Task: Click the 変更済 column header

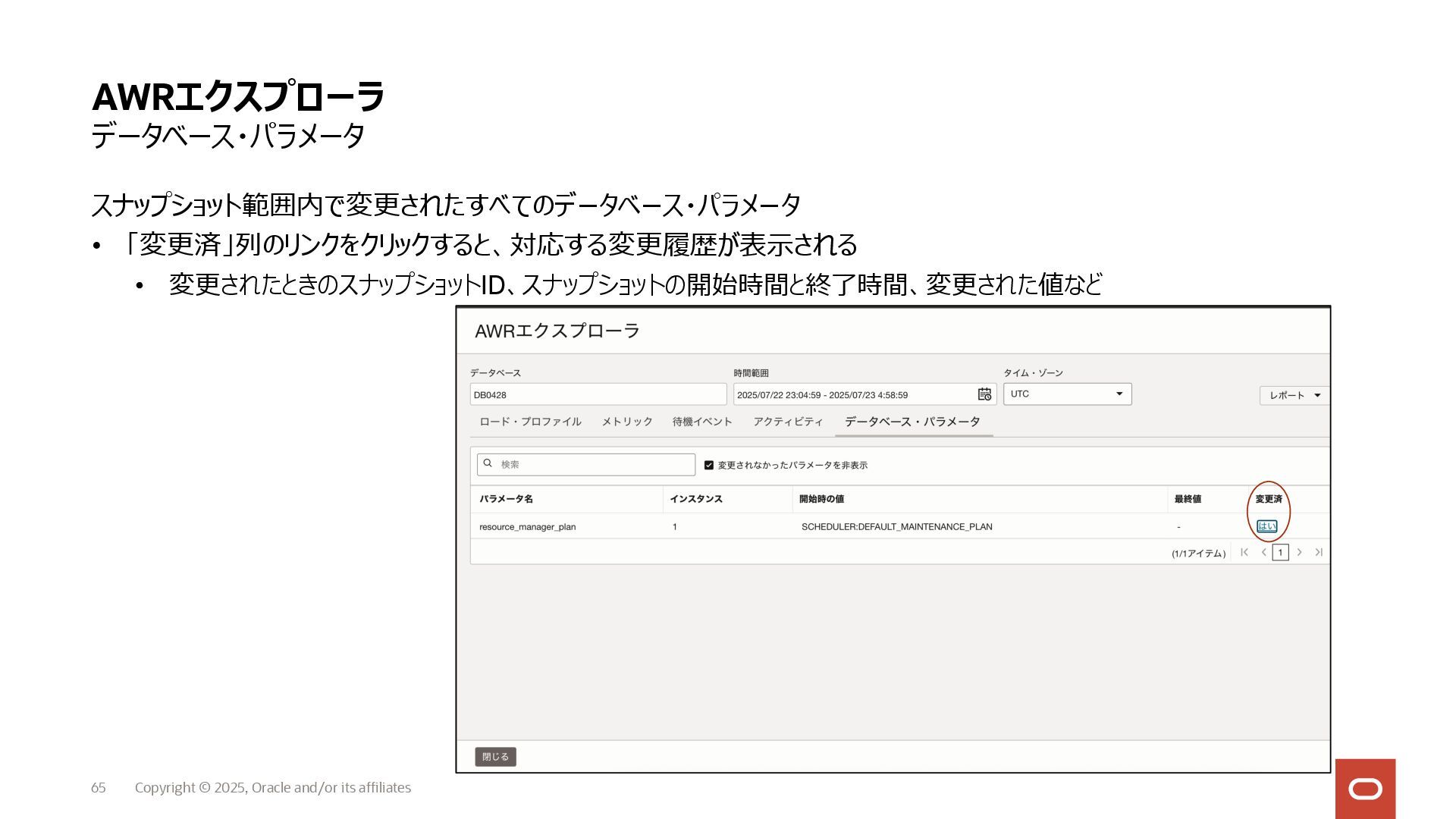Action: tap(1268, 499)
